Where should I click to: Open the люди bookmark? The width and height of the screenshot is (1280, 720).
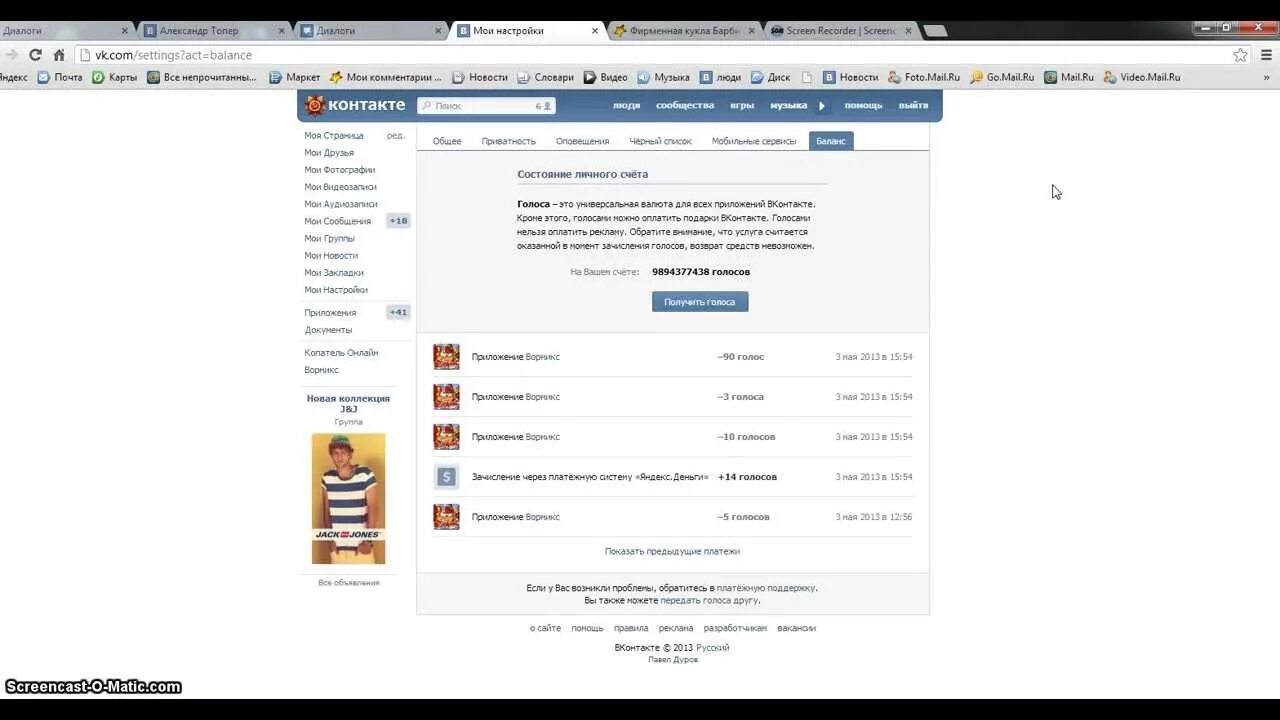[x=720, y=77]
